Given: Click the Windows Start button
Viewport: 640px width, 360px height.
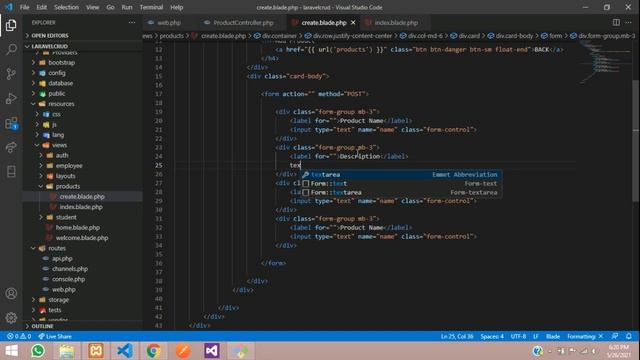Looking at the screenshot, I should pyautogui.click(x=11, y=351).
